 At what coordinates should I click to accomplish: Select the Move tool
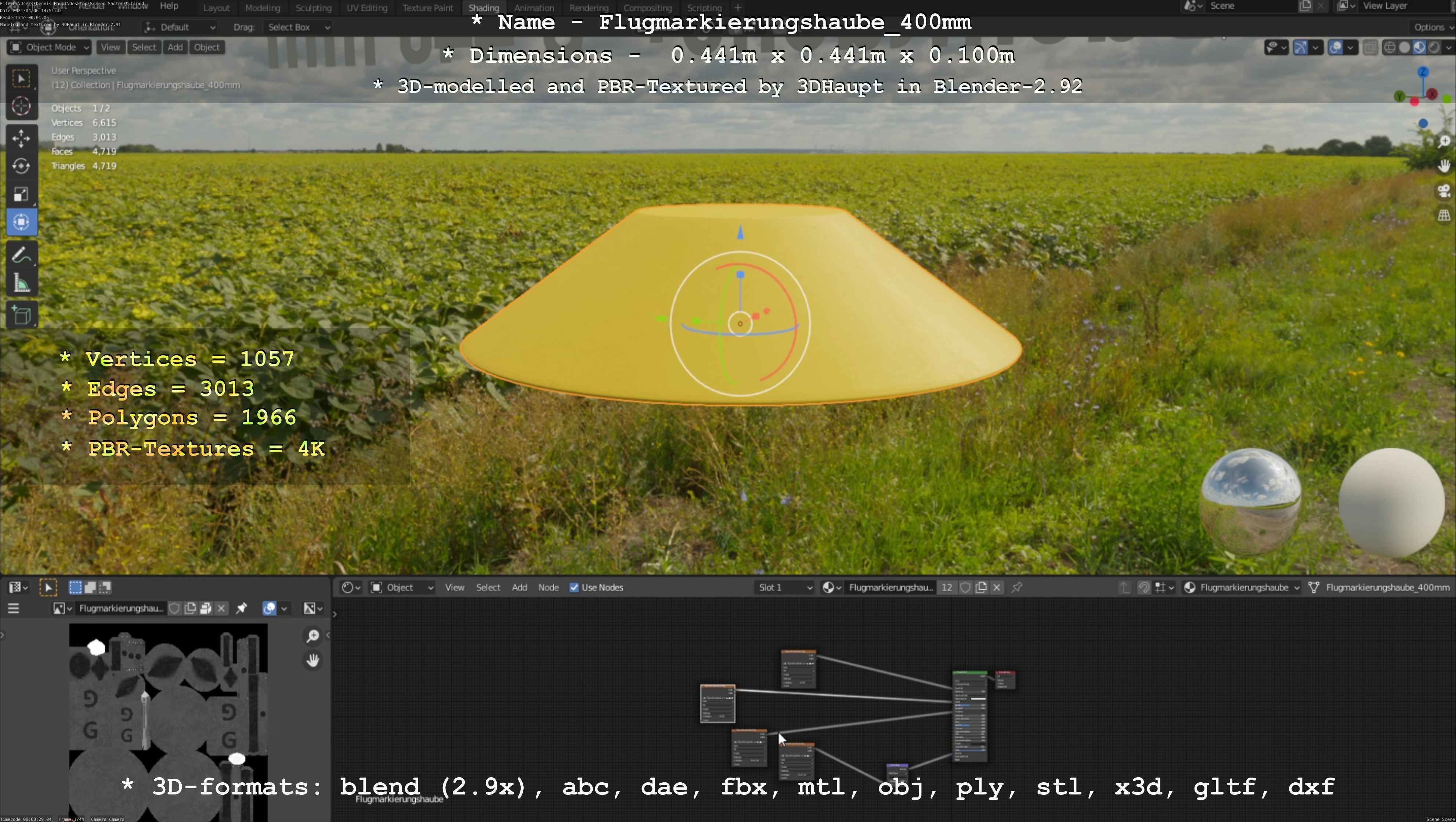tap(21, 138)
